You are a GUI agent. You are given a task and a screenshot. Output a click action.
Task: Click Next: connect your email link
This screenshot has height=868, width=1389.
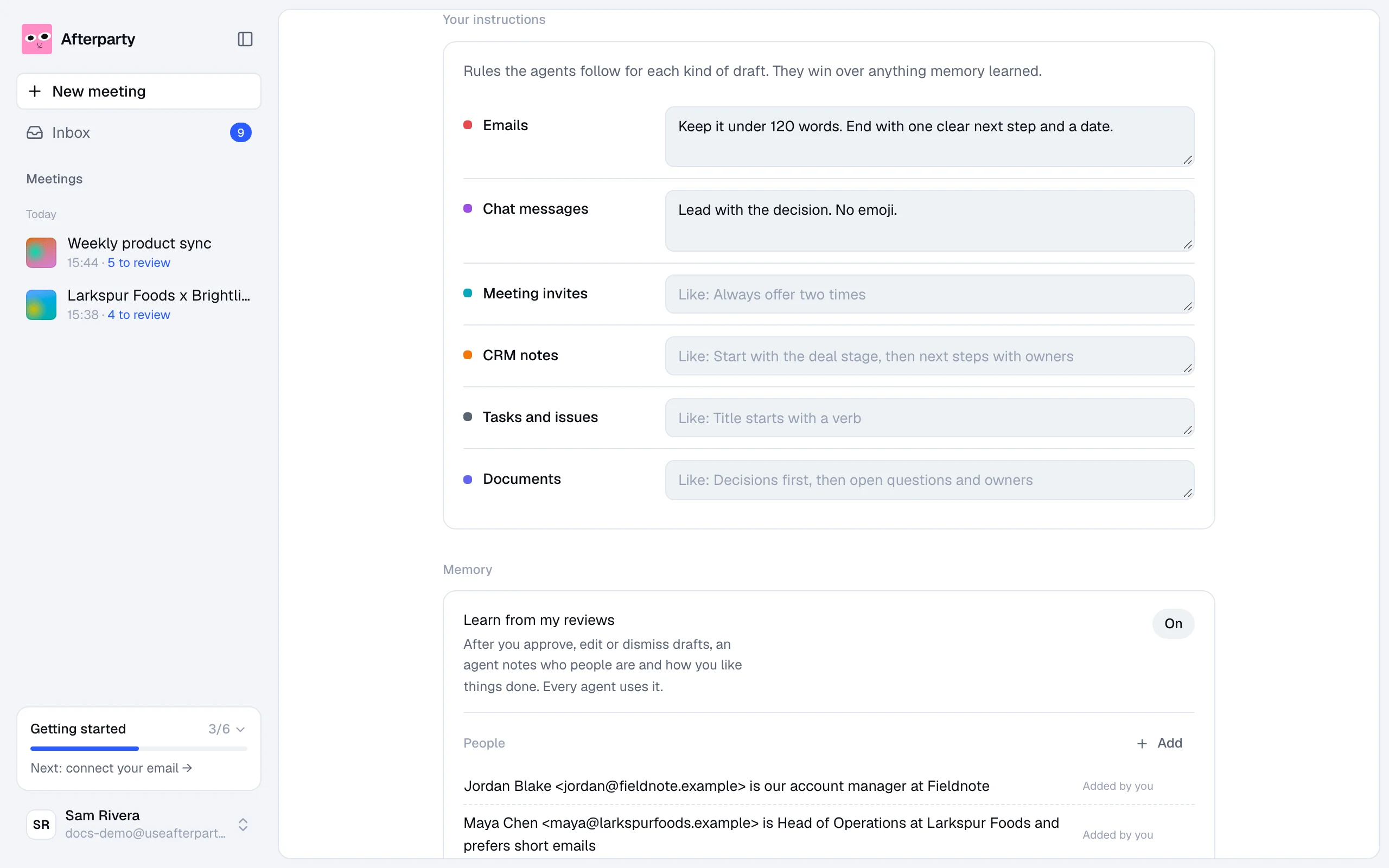tap(111, 768)
